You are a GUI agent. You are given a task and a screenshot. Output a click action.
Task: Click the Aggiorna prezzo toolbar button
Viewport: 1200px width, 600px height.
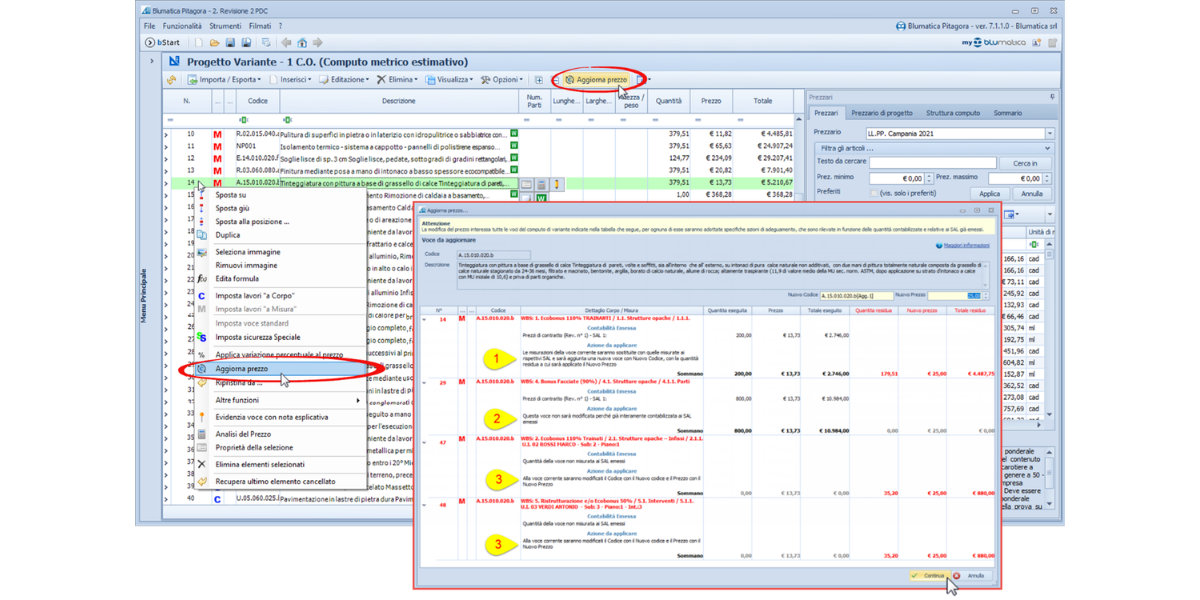[x=596, y=80]
